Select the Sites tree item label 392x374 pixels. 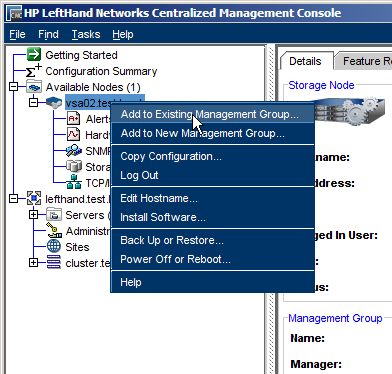(77, 247)
